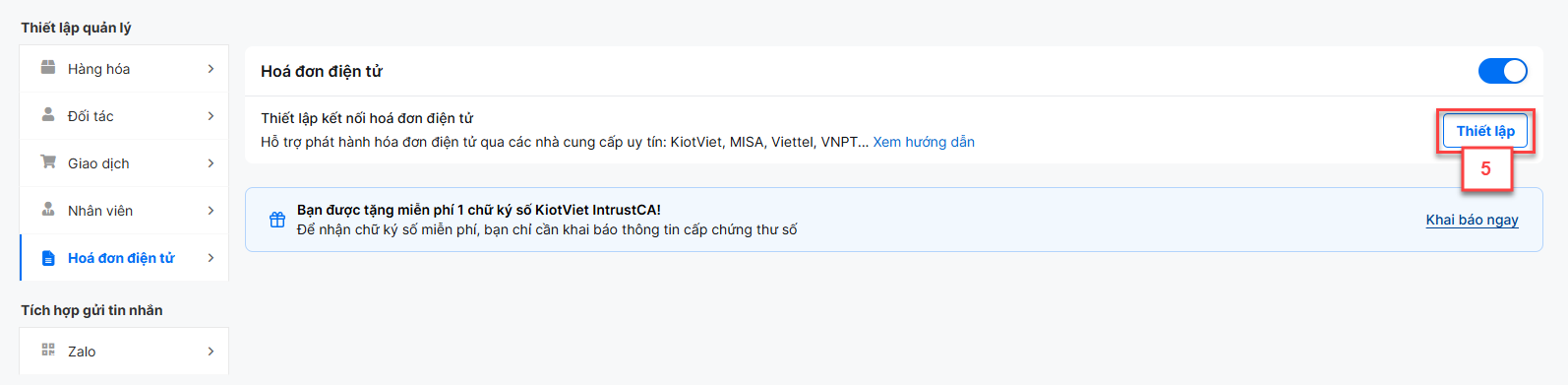Expand the Đối tác chevron arrow

(x=211, y=116)
